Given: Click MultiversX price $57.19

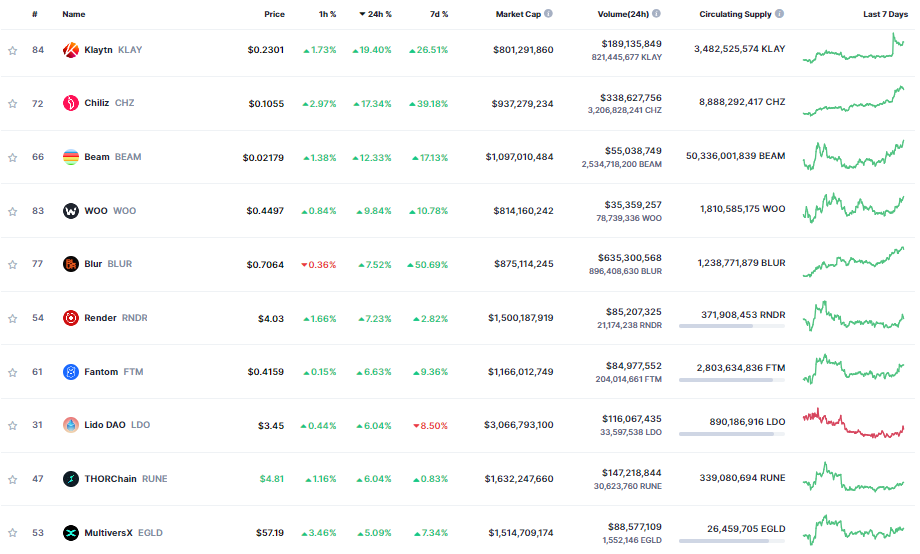Looking at the screenshot, I should pyautogui.click(x=270, y=533).
